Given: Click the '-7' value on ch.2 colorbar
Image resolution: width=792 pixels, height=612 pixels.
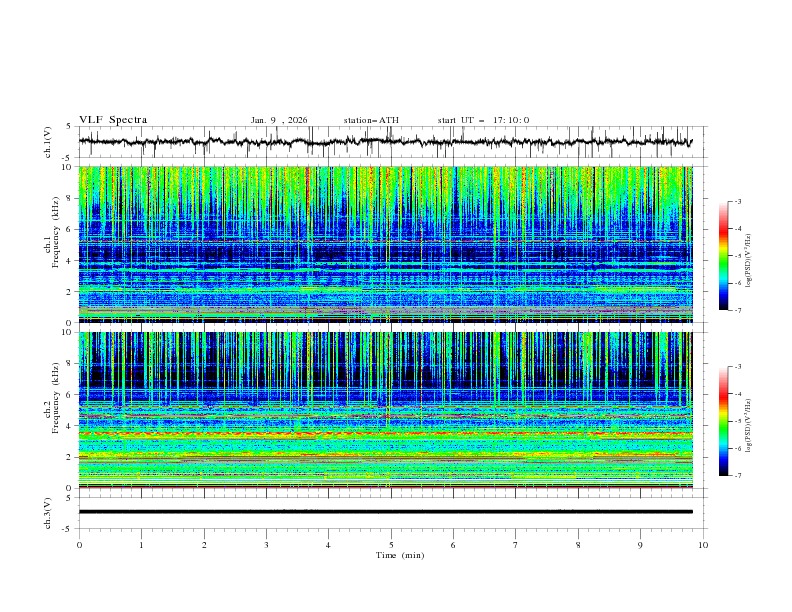Looking at the screenshot, I should [737, 476].
